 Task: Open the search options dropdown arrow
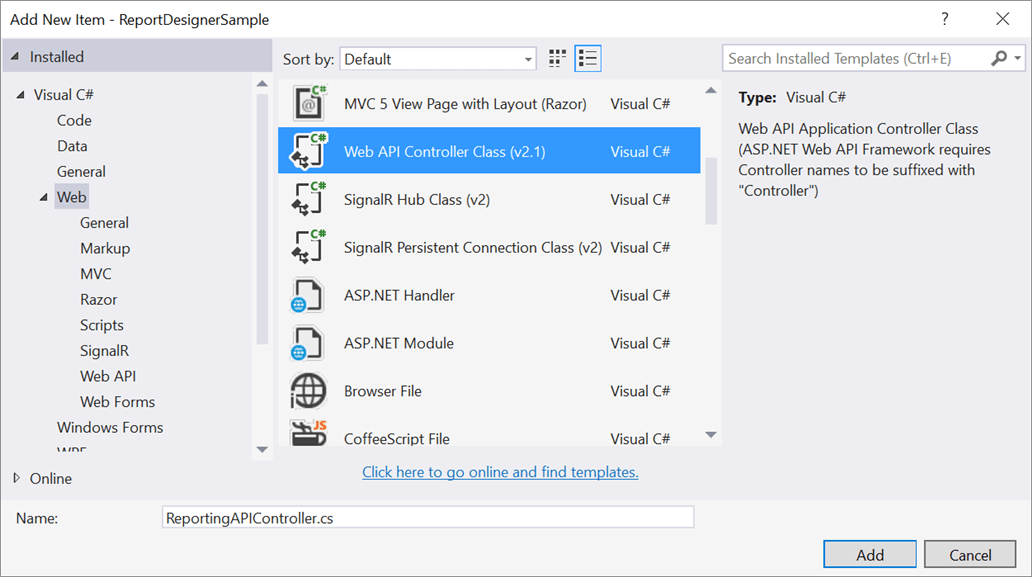coord(1018,59)
